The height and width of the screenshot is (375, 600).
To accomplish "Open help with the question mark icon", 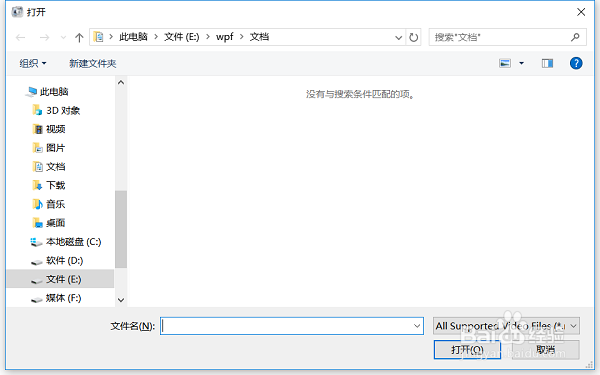I will [x=576, y=63].
